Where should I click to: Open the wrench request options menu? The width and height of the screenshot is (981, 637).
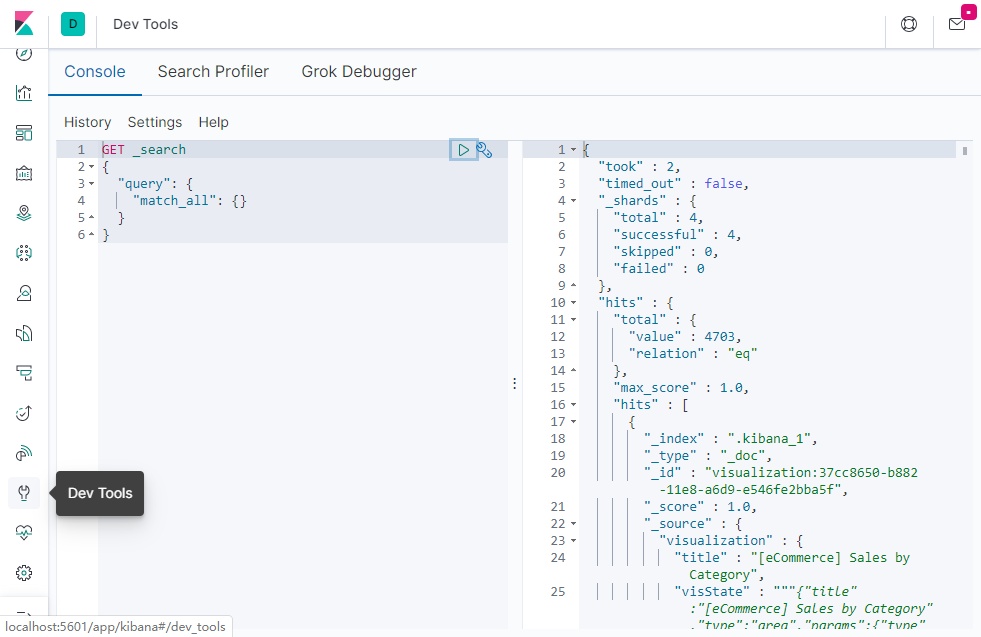(484, 150)
